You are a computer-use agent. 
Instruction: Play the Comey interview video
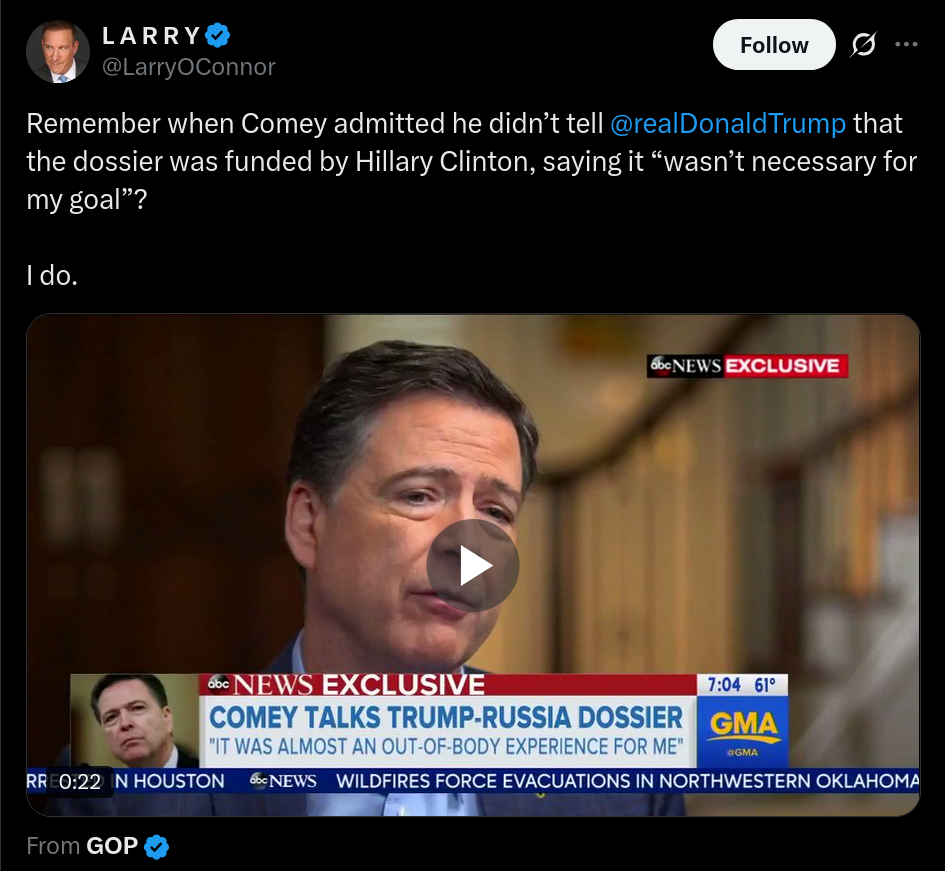[473, 565]
